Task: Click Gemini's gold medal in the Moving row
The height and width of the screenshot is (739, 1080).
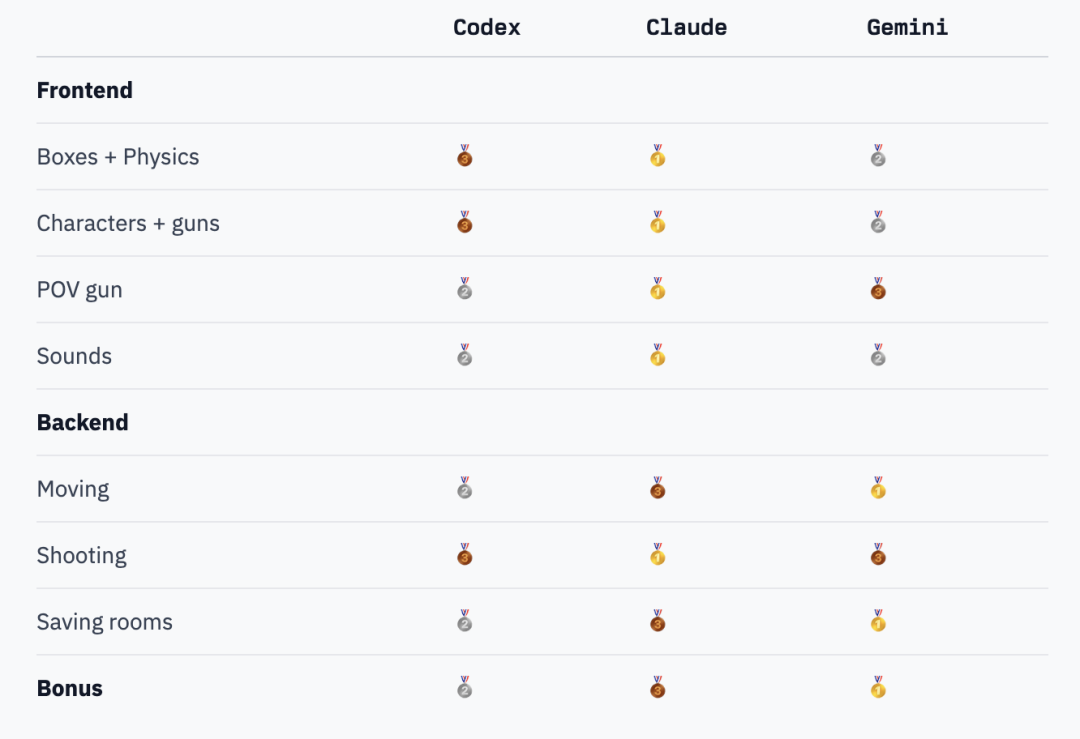Action: (x=878, y=489)
